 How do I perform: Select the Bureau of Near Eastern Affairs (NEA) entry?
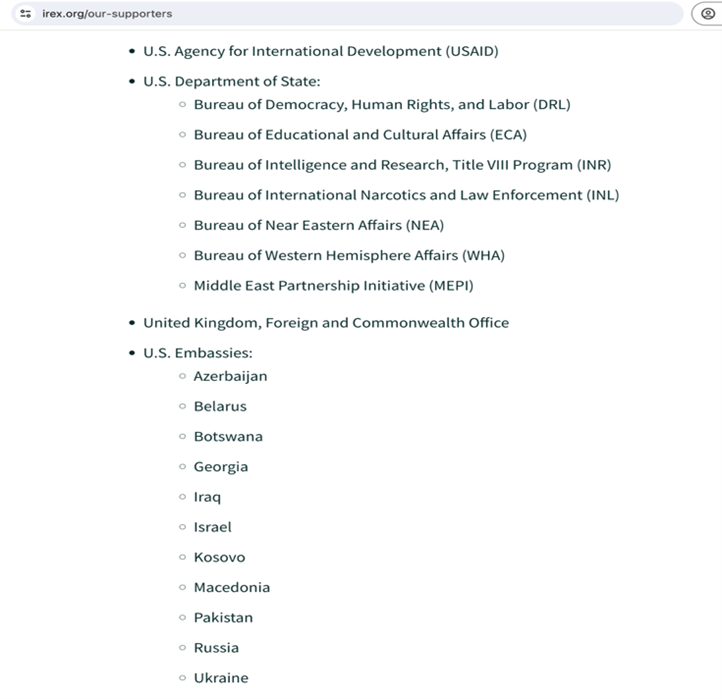(x=319, y=225)
